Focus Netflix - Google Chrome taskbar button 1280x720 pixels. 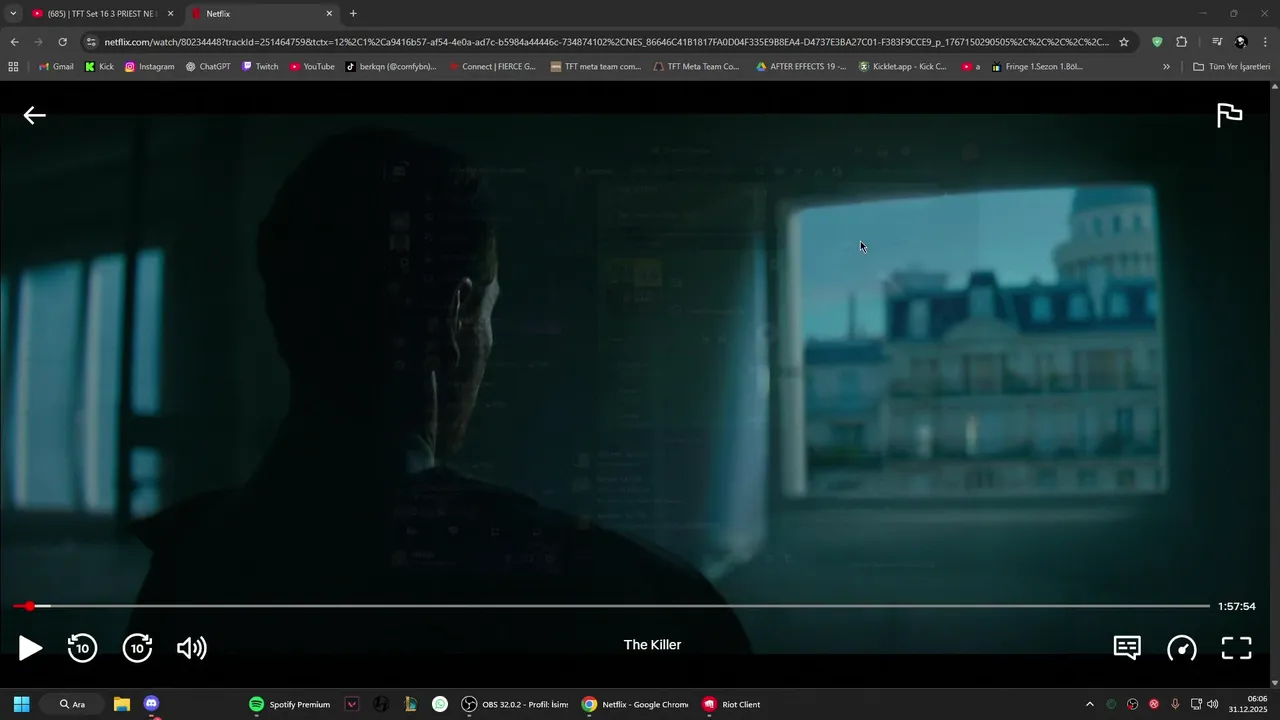[635, 704]
